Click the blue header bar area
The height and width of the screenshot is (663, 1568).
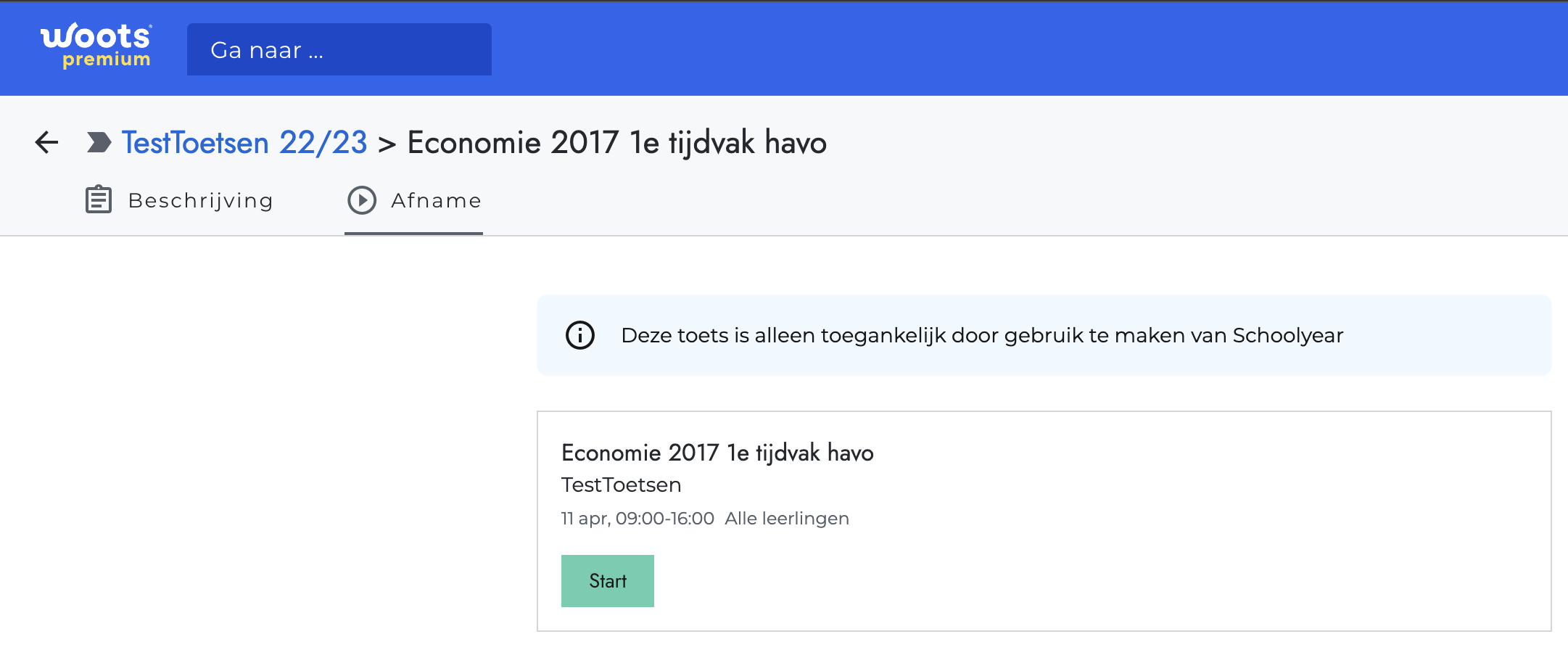(x=1015, y=49)
